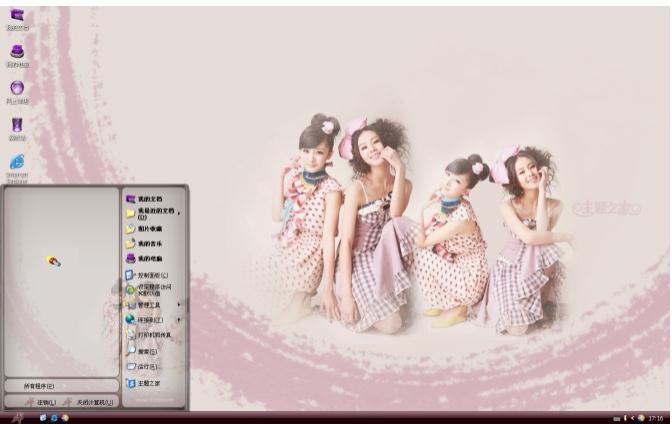Open the My Documents desktop icon
672x424 pixels.
(x=17, y=19)
